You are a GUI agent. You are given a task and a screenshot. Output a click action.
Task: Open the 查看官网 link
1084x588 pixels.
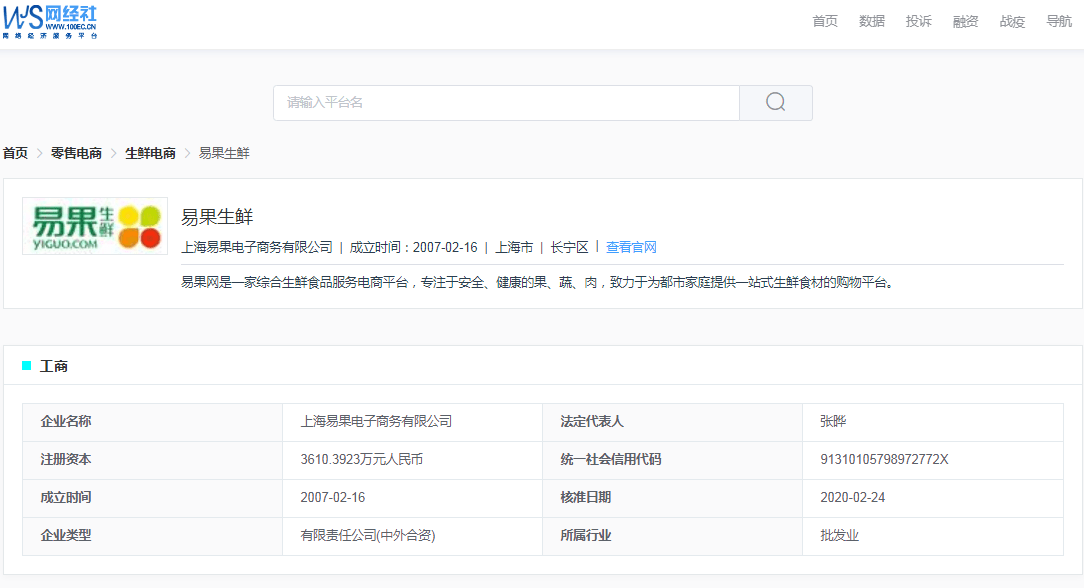click(x=631, y=247)
